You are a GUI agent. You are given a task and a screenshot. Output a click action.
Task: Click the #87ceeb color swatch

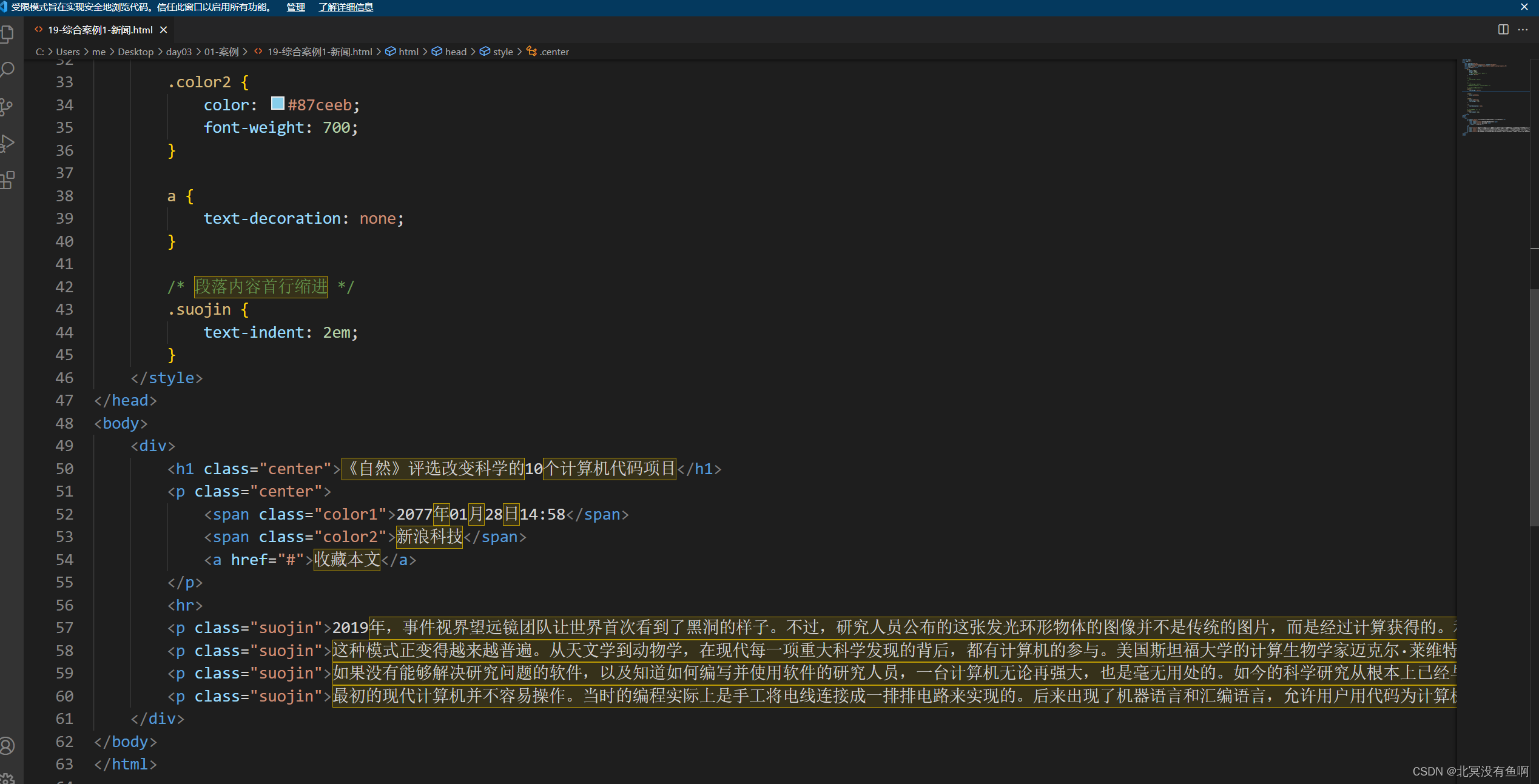277,104
